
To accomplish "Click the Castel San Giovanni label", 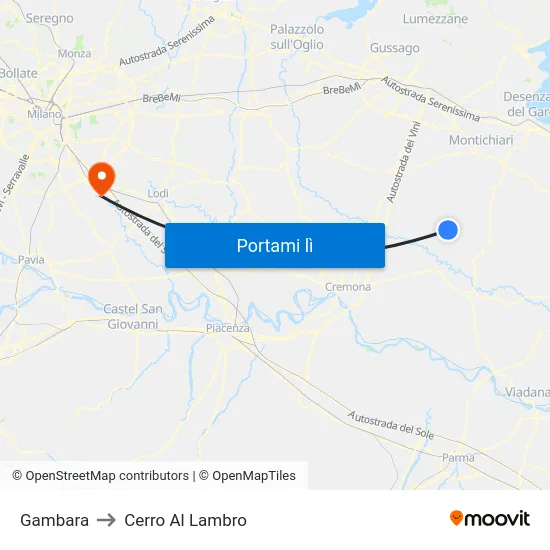I will pyautogui.click(x=133, y=316).
